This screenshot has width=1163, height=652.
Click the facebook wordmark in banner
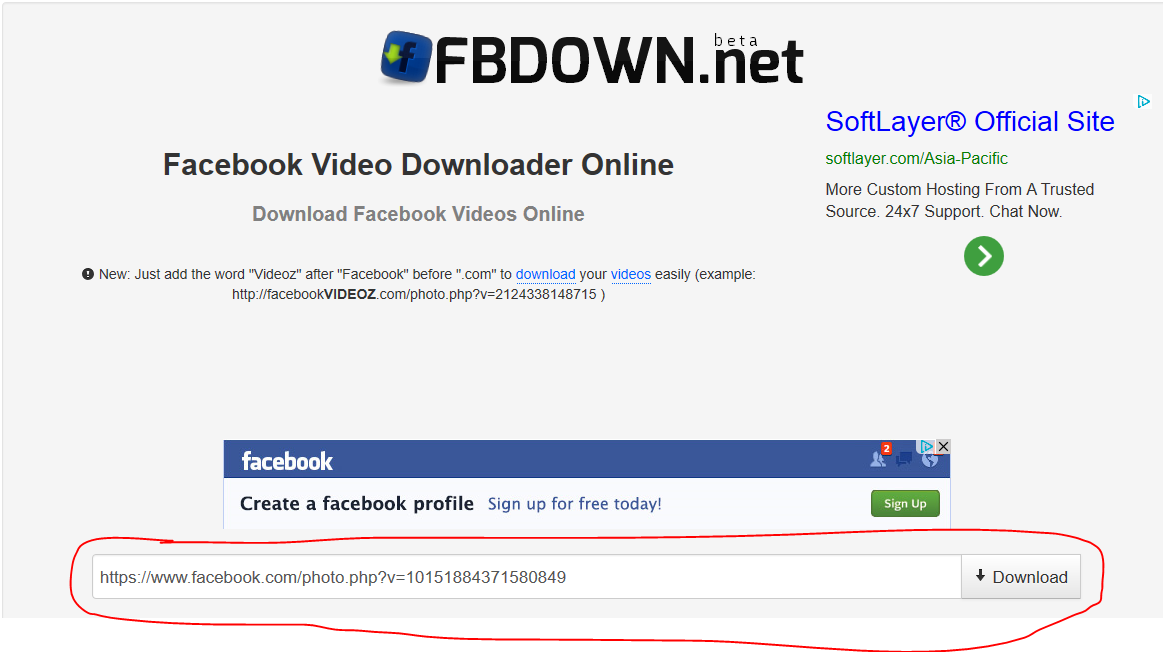pyautogui.click(x=287, y=461)
